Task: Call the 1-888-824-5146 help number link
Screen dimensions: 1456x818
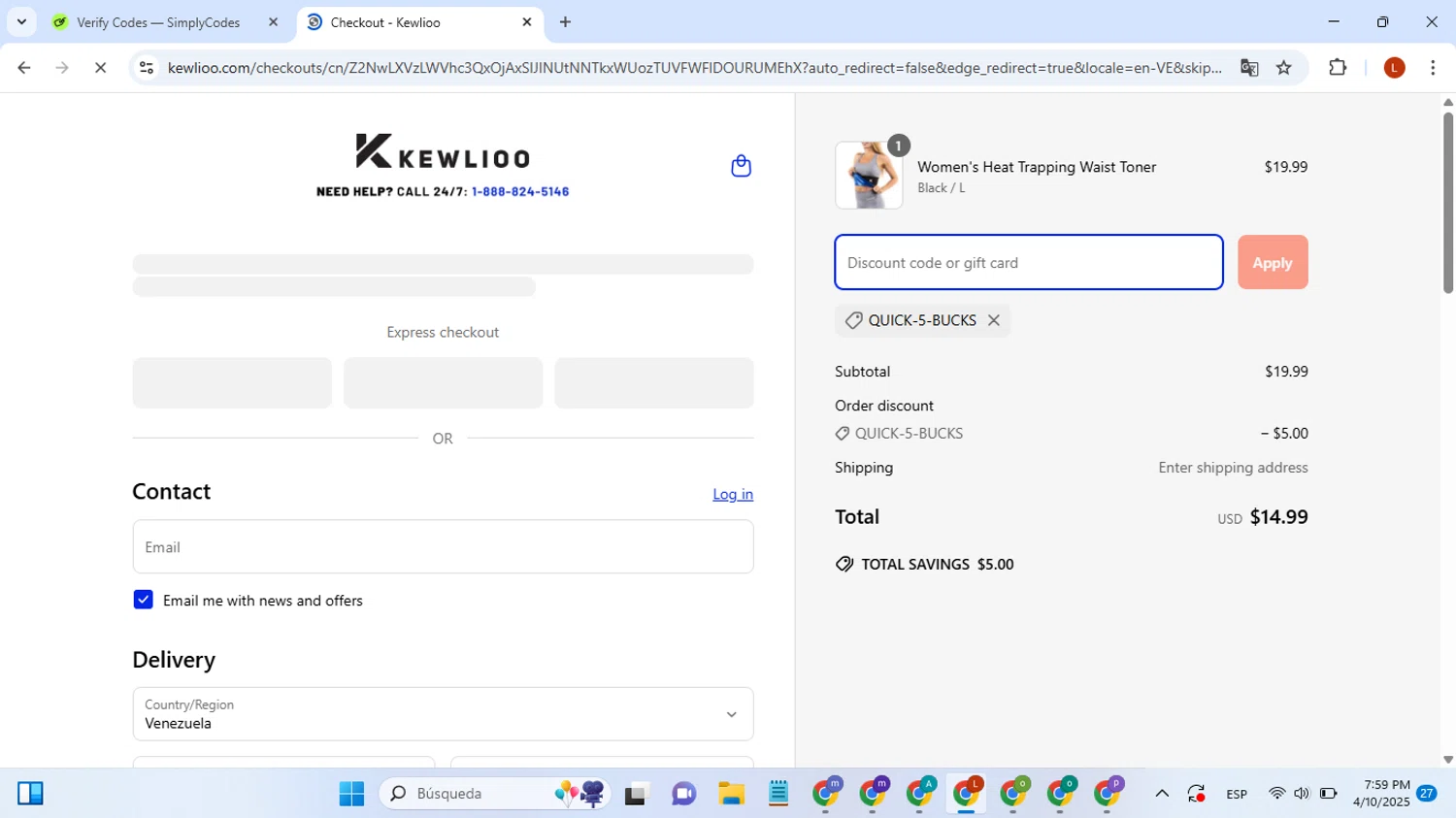Action: coord(520,191)
